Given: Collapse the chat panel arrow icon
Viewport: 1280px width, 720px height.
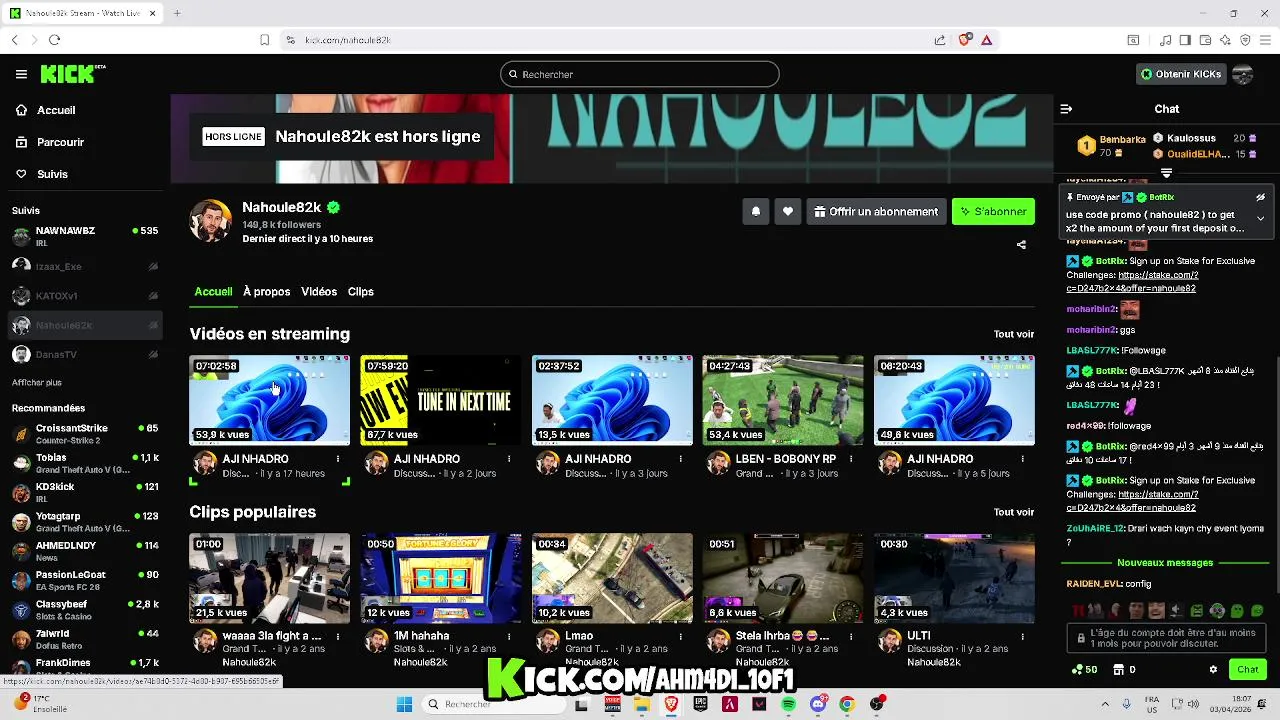Looking at the screenshot, I should (1066, 109).
